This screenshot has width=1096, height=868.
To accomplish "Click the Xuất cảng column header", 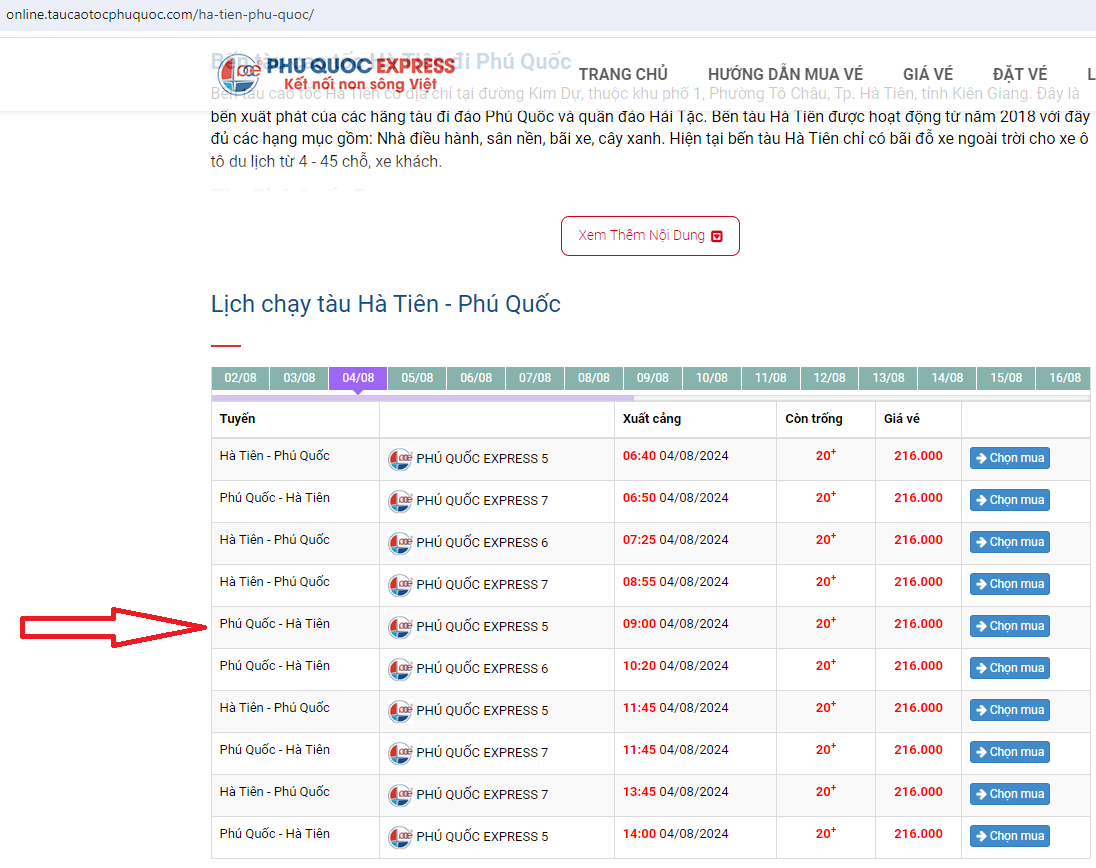I will click(651, 419).
